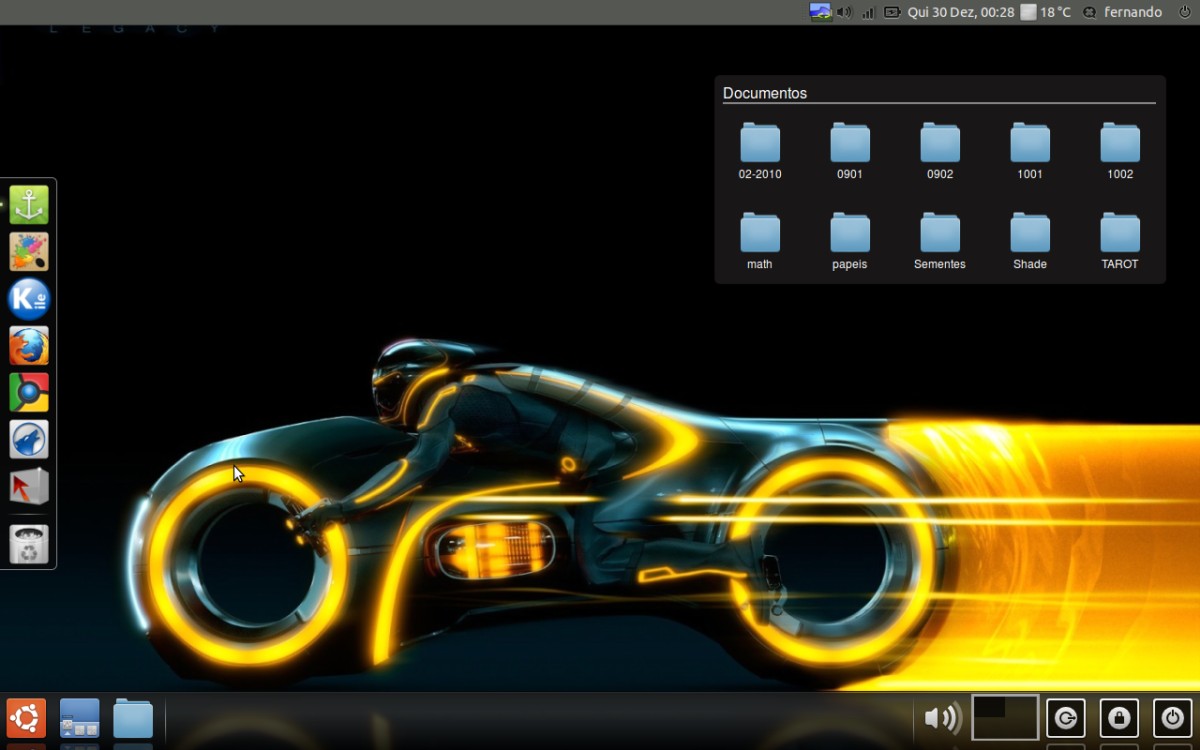Launch the blue wolf Amarok icon

pyautogui.click(x=29, y=440)
